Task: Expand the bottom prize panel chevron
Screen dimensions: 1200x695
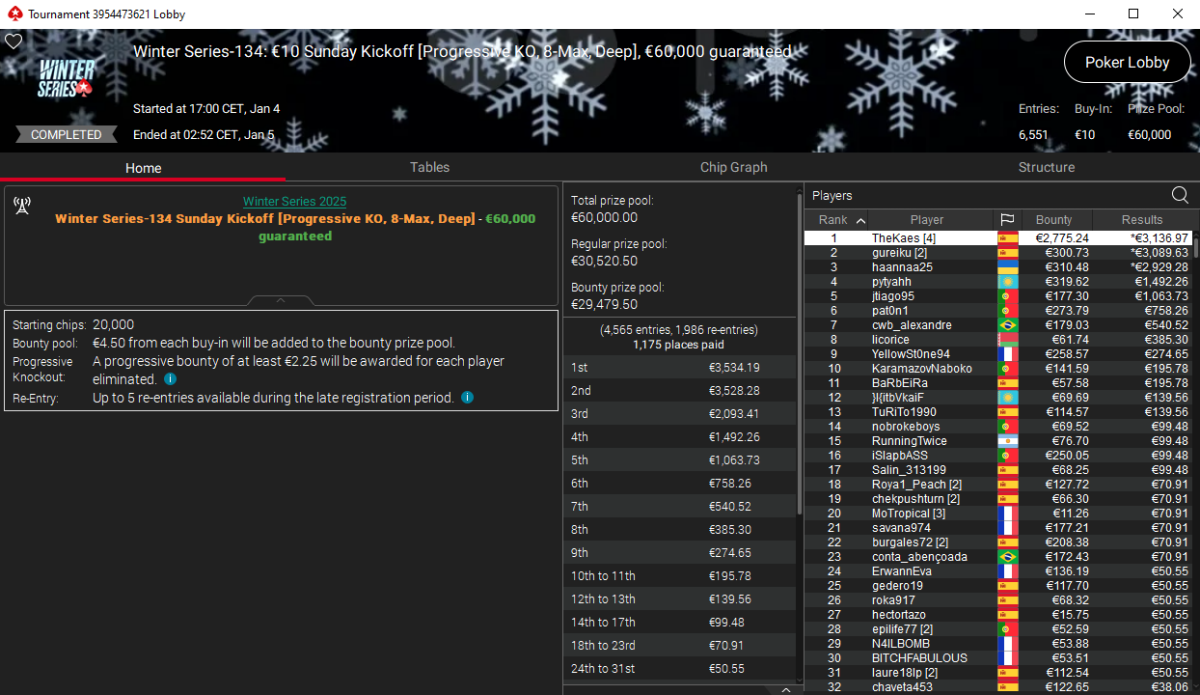Action: point(785,689)
